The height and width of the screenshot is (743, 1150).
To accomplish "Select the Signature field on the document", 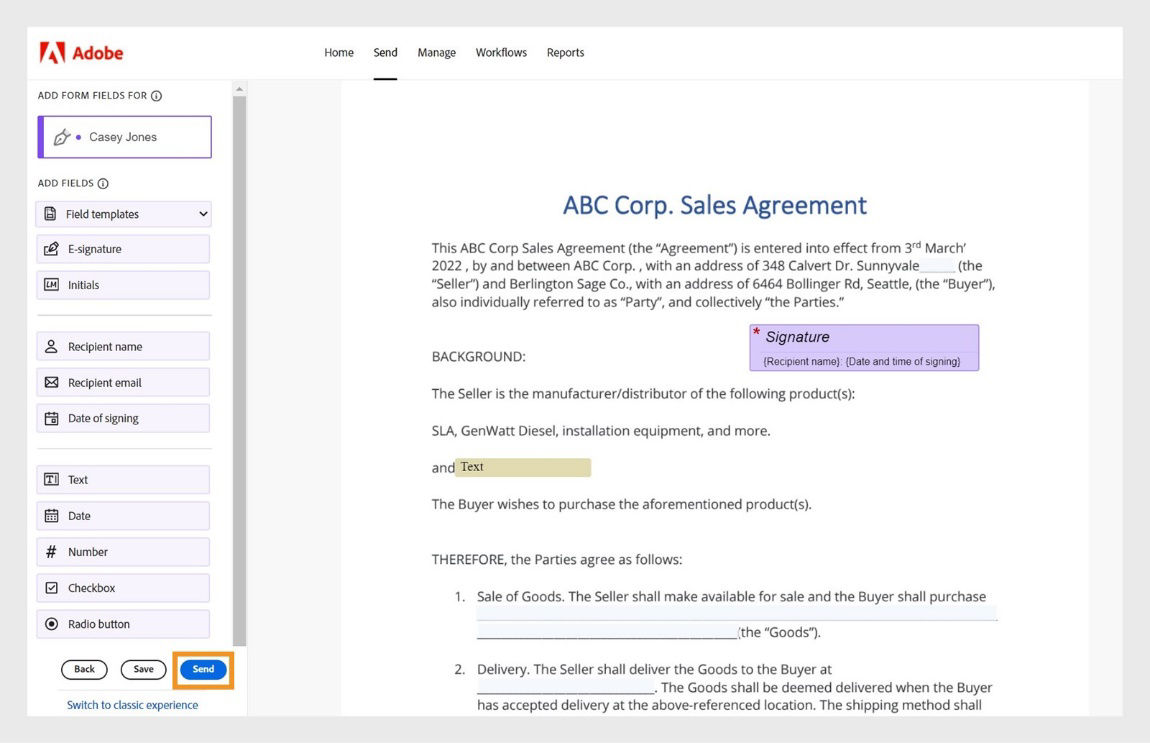I will pos(863,347).
